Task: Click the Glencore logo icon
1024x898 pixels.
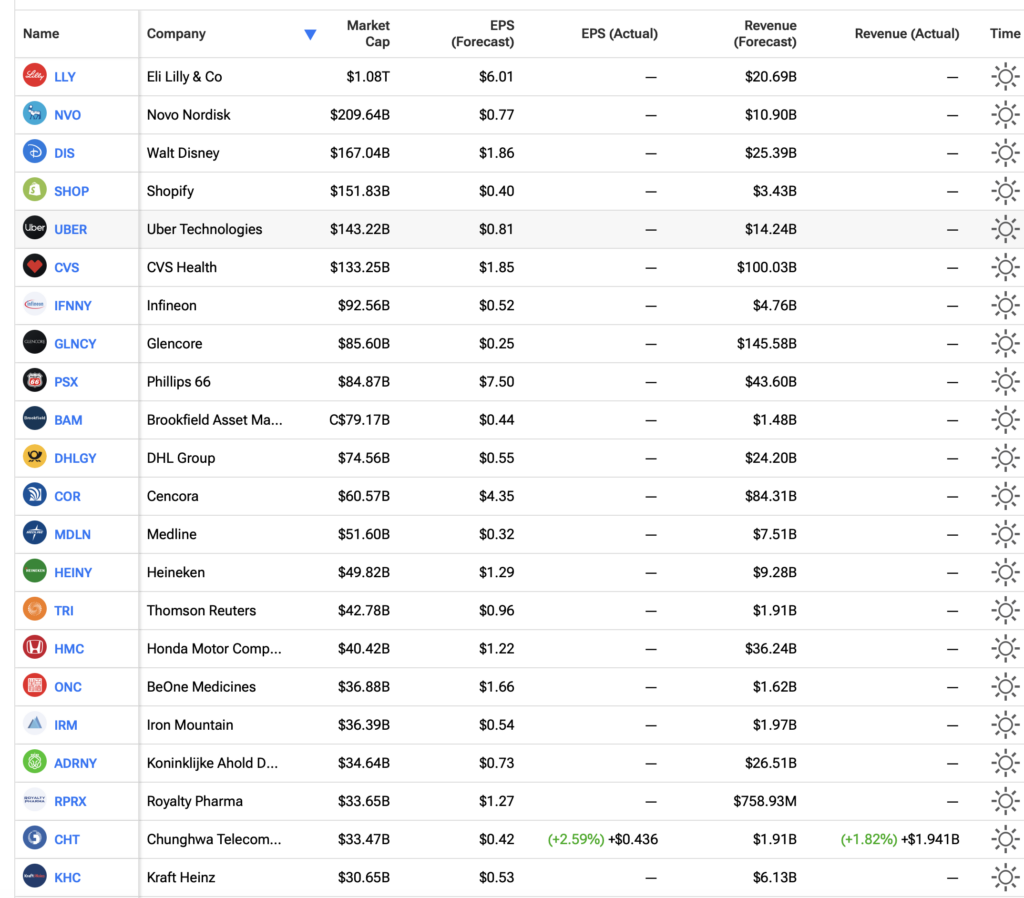Action: (35, 342)
